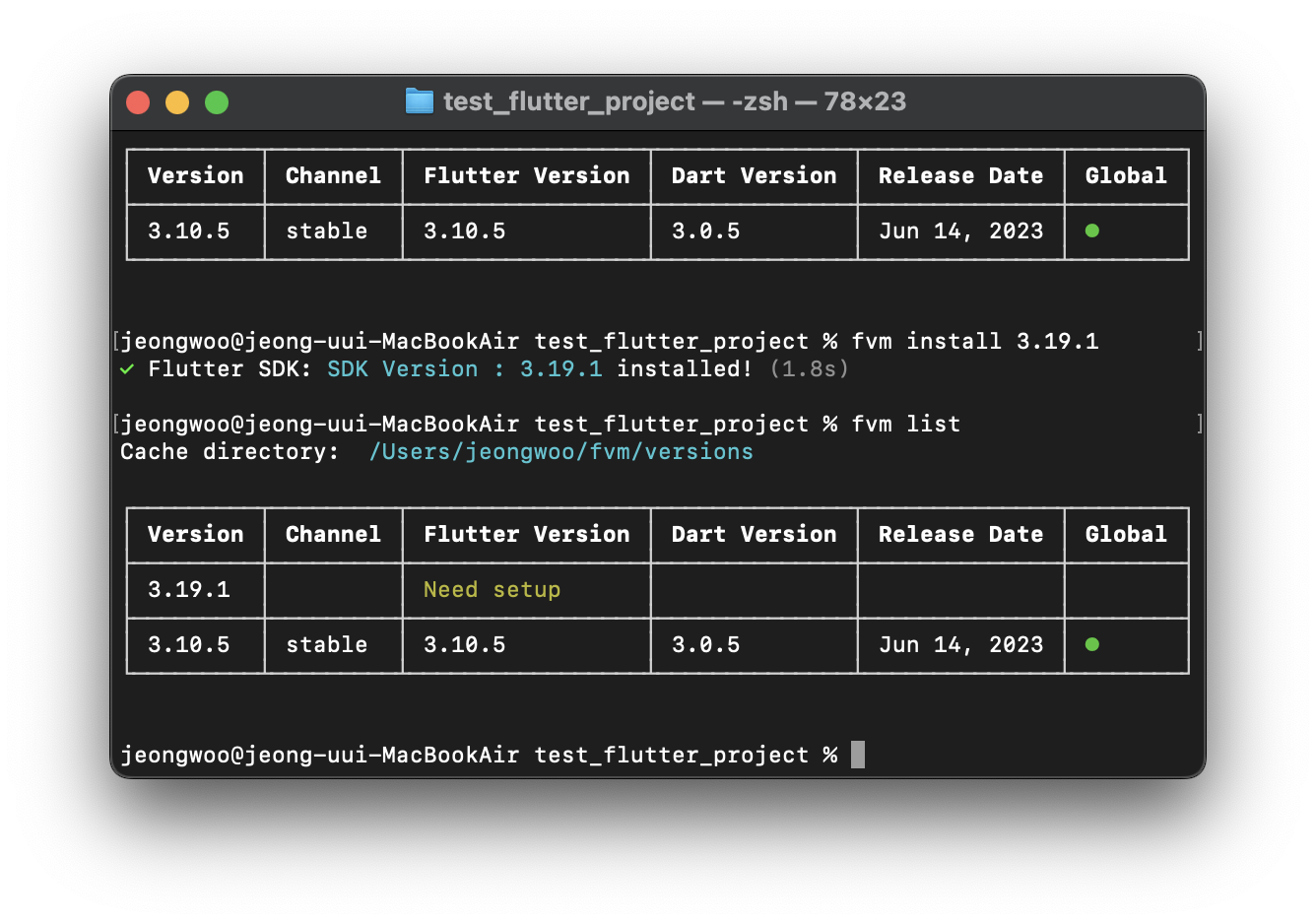
Task: Click the fvm install 3.19.1 command text
Action: pos(975,342)
